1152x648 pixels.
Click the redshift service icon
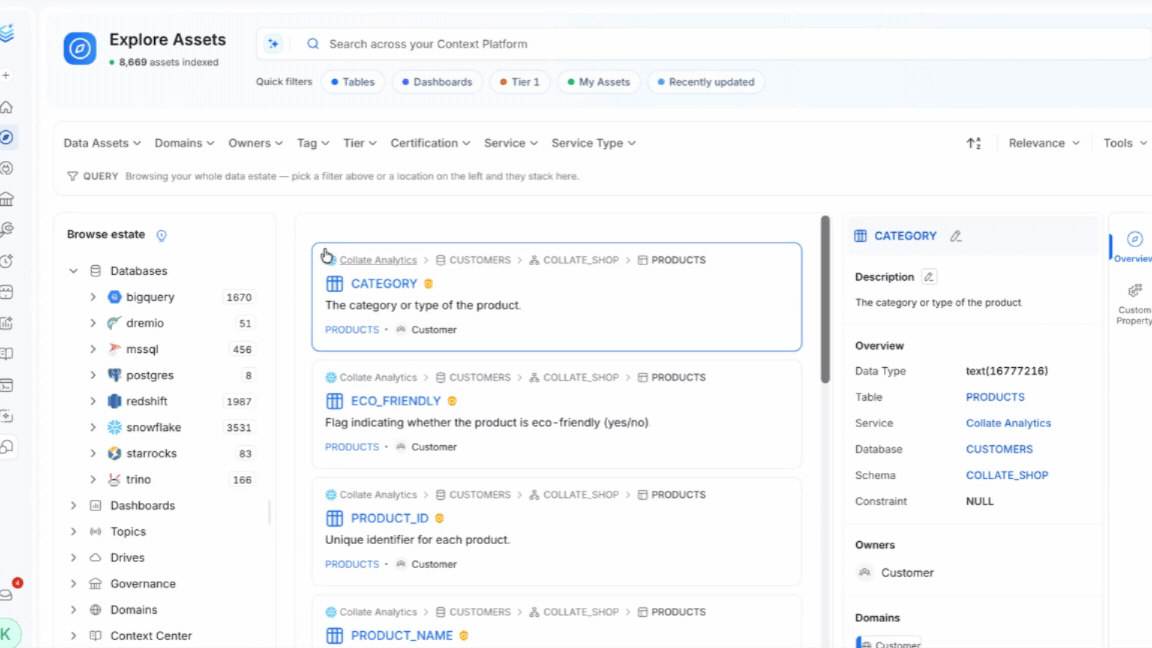pos(115,401)
